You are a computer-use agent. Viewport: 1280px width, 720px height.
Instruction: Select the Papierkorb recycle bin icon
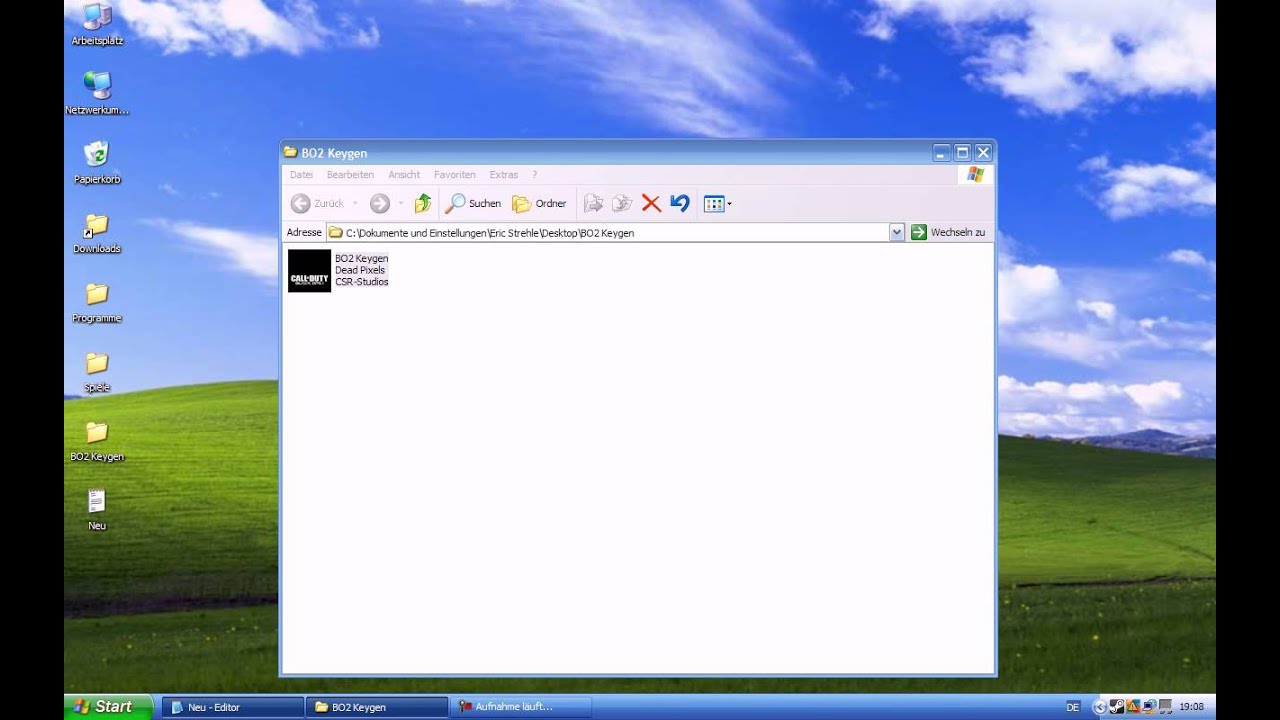pyautogui.click(x=97, y=162)
